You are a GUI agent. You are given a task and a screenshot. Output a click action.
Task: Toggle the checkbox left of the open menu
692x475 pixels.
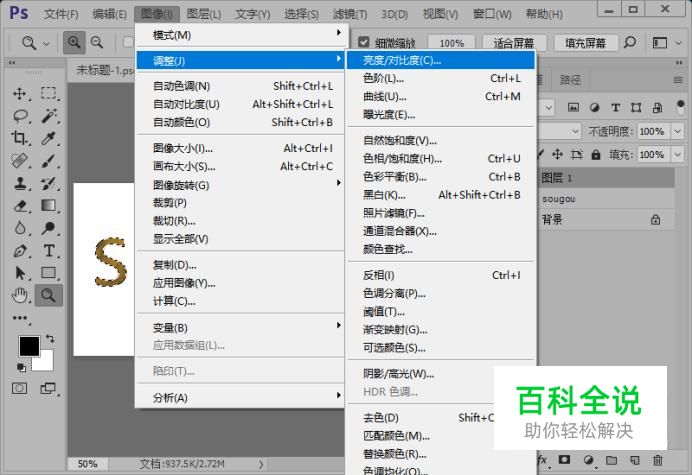pyautogui.click(x=128, y=42)
